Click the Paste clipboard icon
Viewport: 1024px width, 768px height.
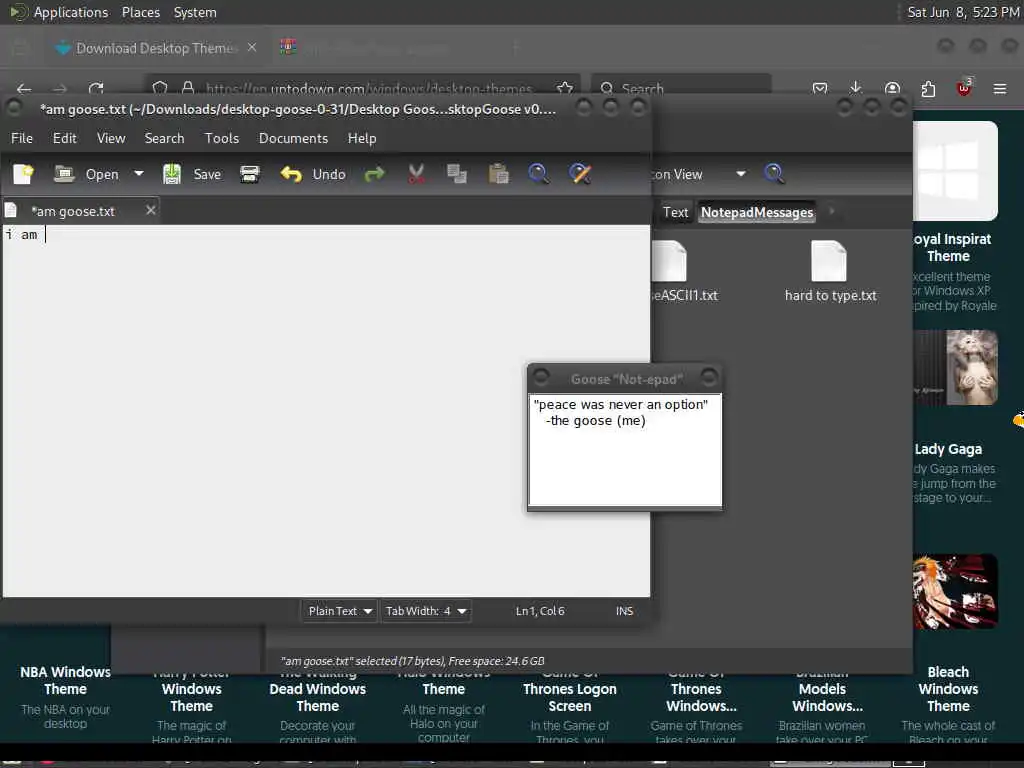click(x=498, y=174)
